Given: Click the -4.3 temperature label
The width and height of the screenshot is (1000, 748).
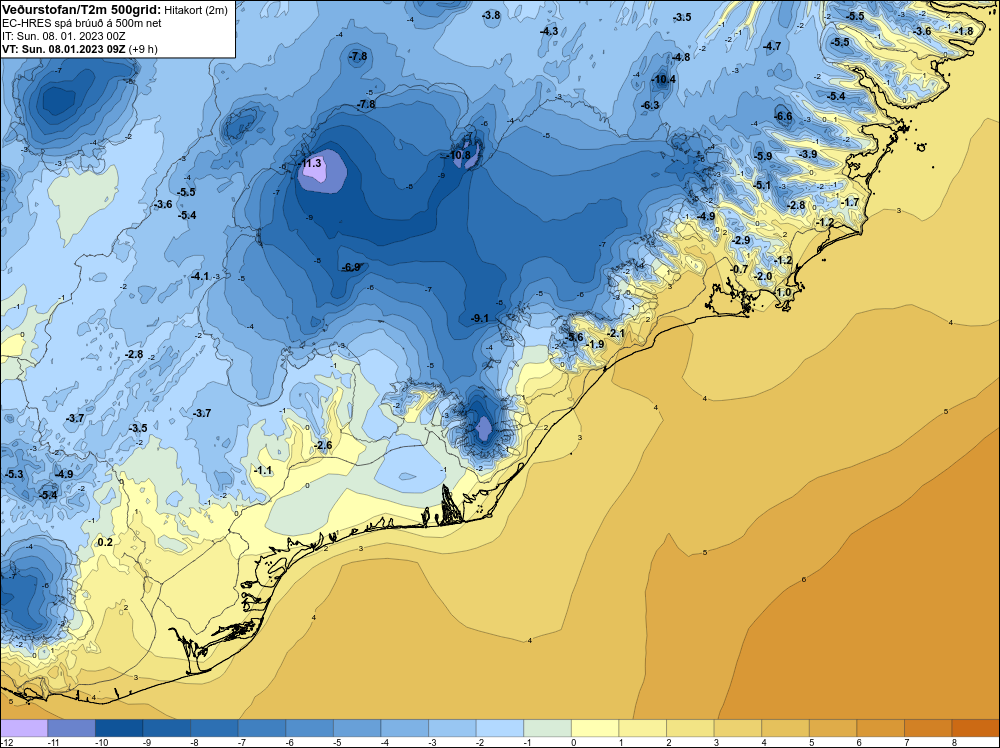Looking at the screenshot, I should click(548, 31).
